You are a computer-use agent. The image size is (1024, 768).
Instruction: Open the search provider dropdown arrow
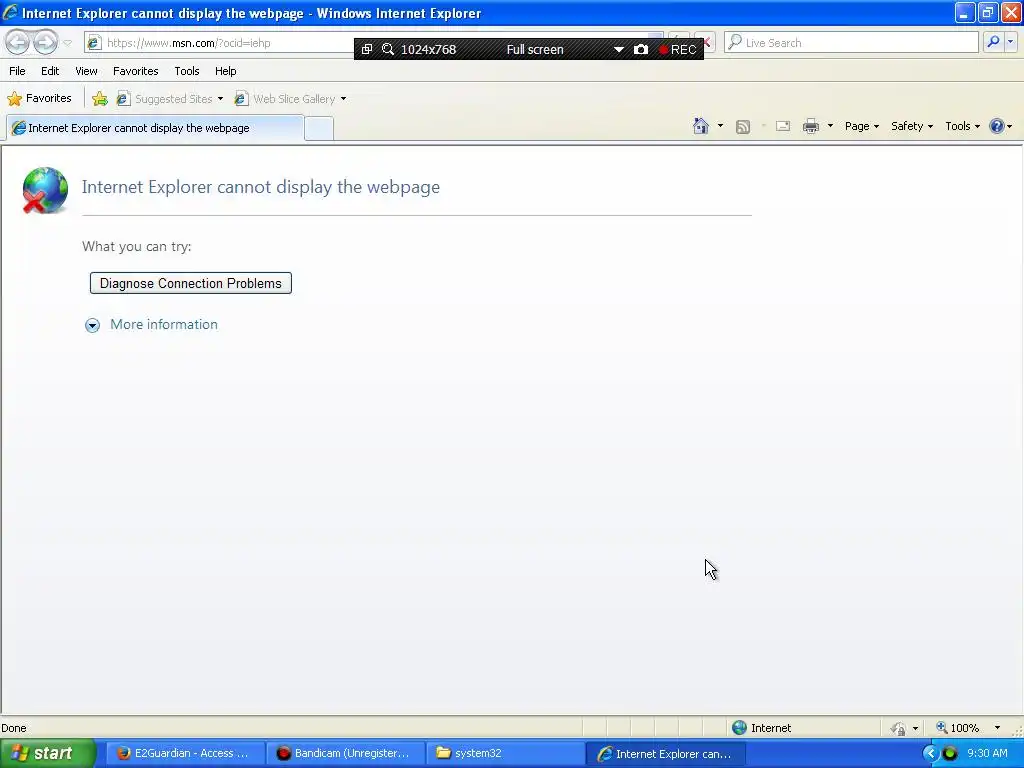[x=1010, y=42]
